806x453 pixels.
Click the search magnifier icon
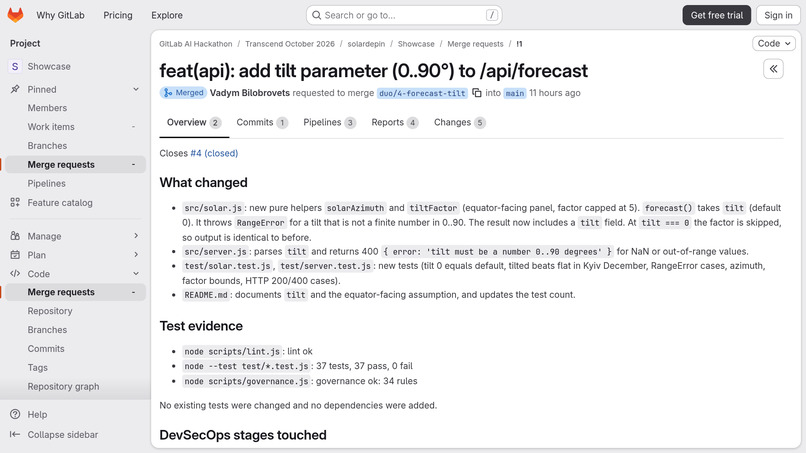[x=317, y=15]
